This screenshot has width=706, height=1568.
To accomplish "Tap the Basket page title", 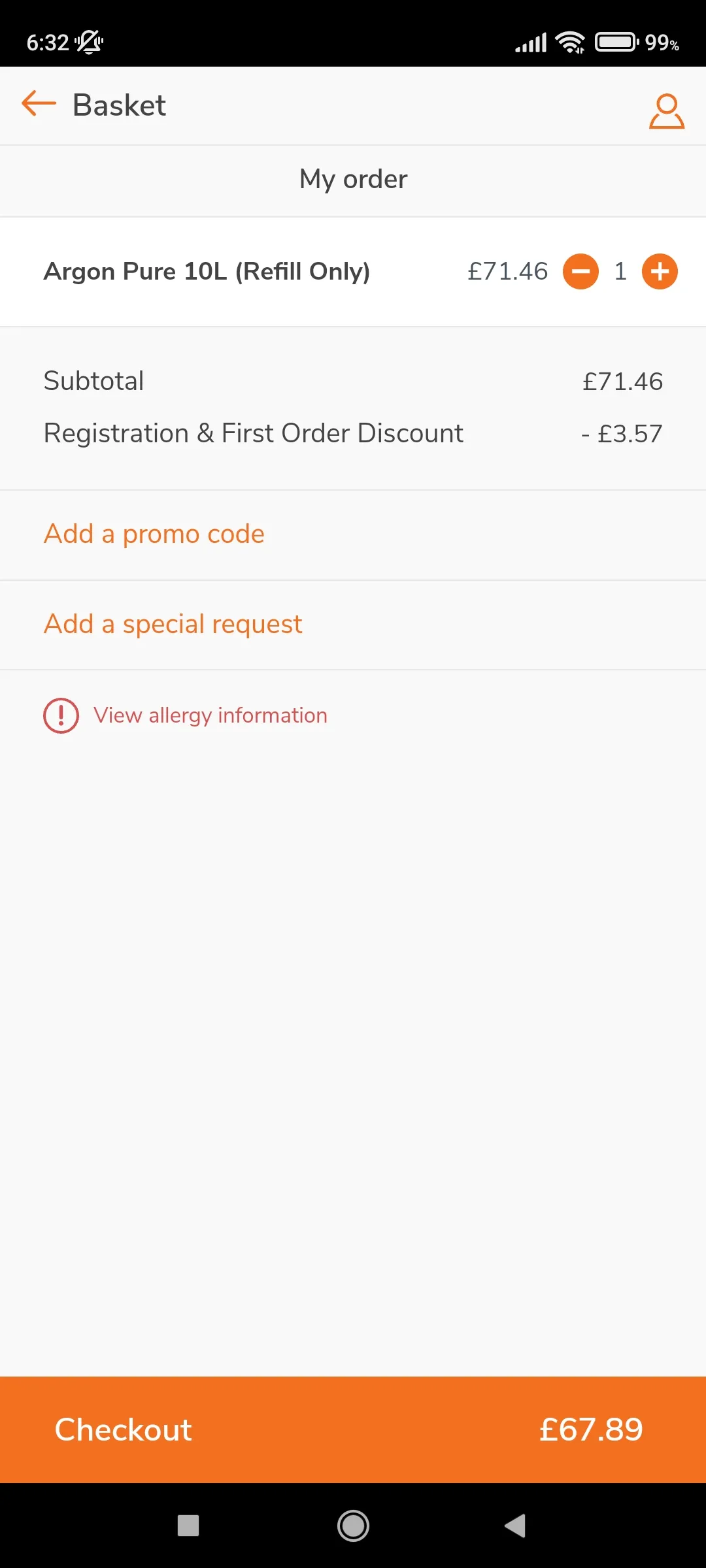I will tap(119, 105).
